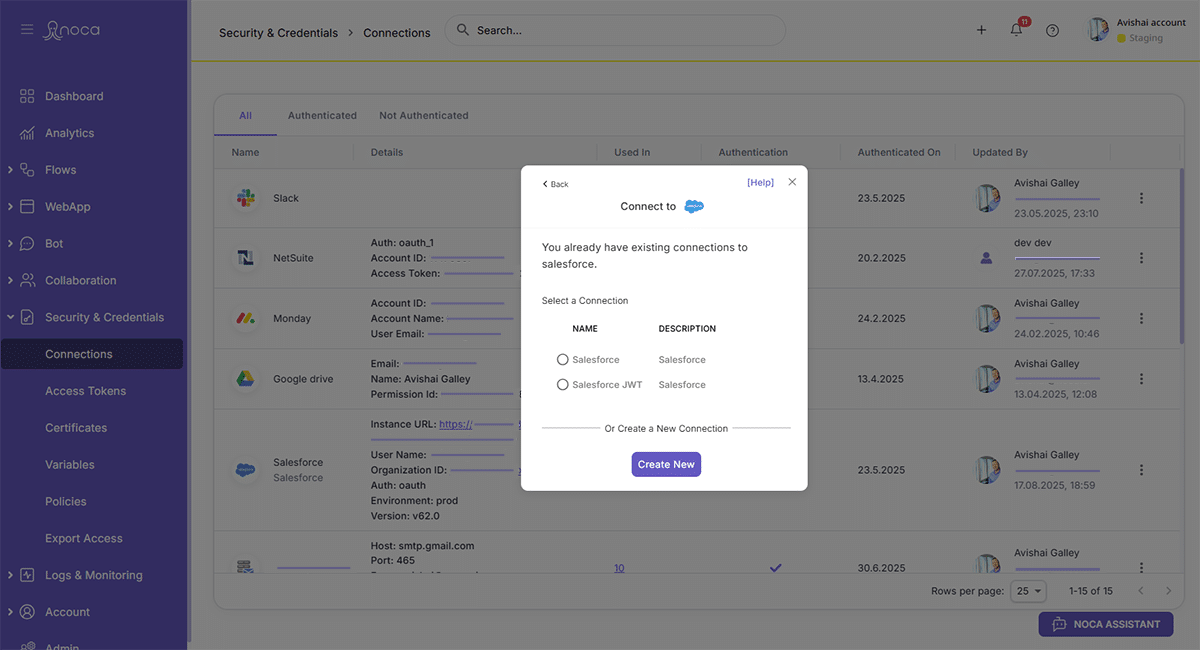Click the Dashboard sidebar icon
Image resolution: width=1200 pixels, height=650 pixels.
[28, 96]
